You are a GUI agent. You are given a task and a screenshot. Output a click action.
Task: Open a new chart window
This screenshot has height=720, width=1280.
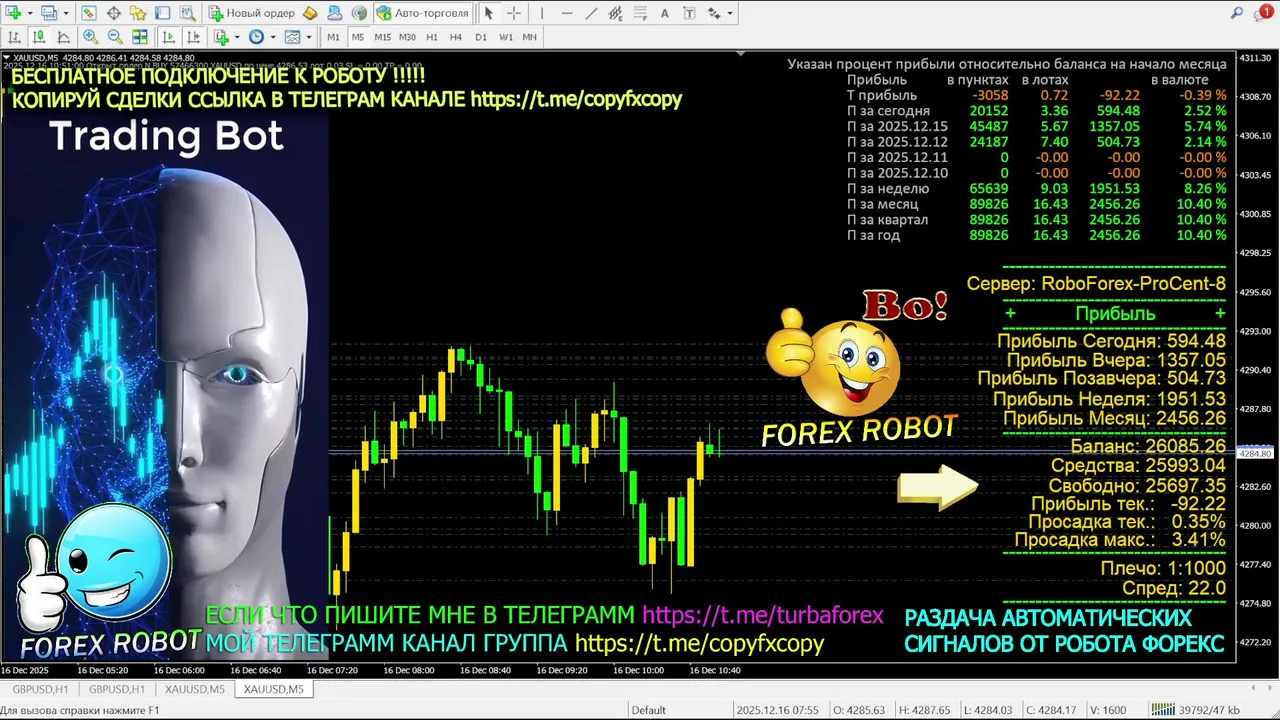click(x=13, y=13)
